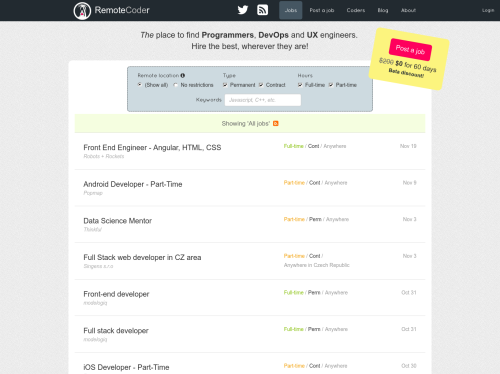500x374 pixels.
Task: Toggle the Full-time checkbox
Action: (x=300, y=85)
